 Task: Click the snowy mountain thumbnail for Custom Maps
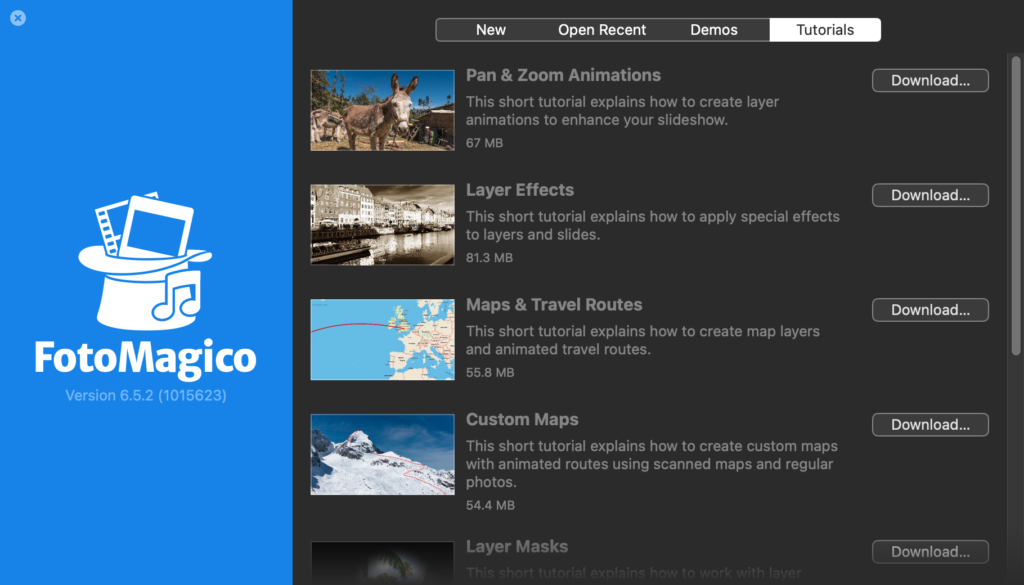coord(382,454)
